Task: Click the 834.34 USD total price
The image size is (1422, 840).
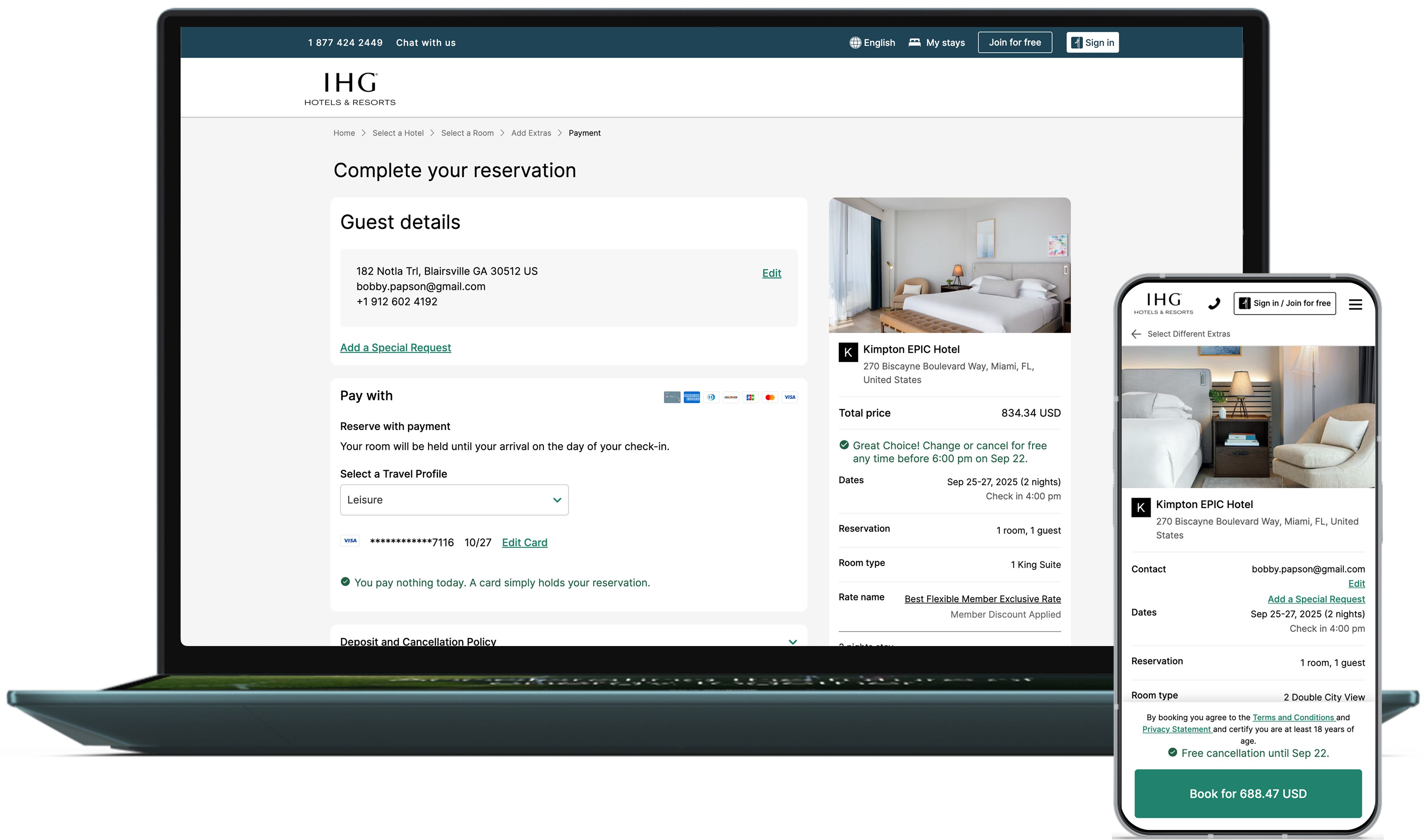Action: (x=1030, y=413)
